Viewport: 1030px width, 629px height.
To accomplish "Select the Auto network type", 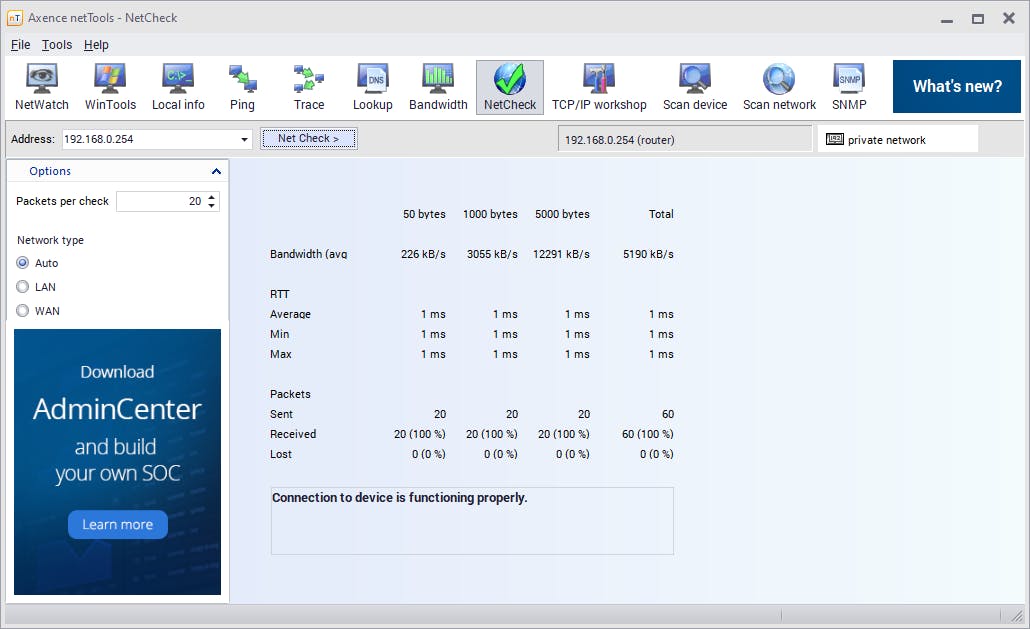I will (23, 263).
